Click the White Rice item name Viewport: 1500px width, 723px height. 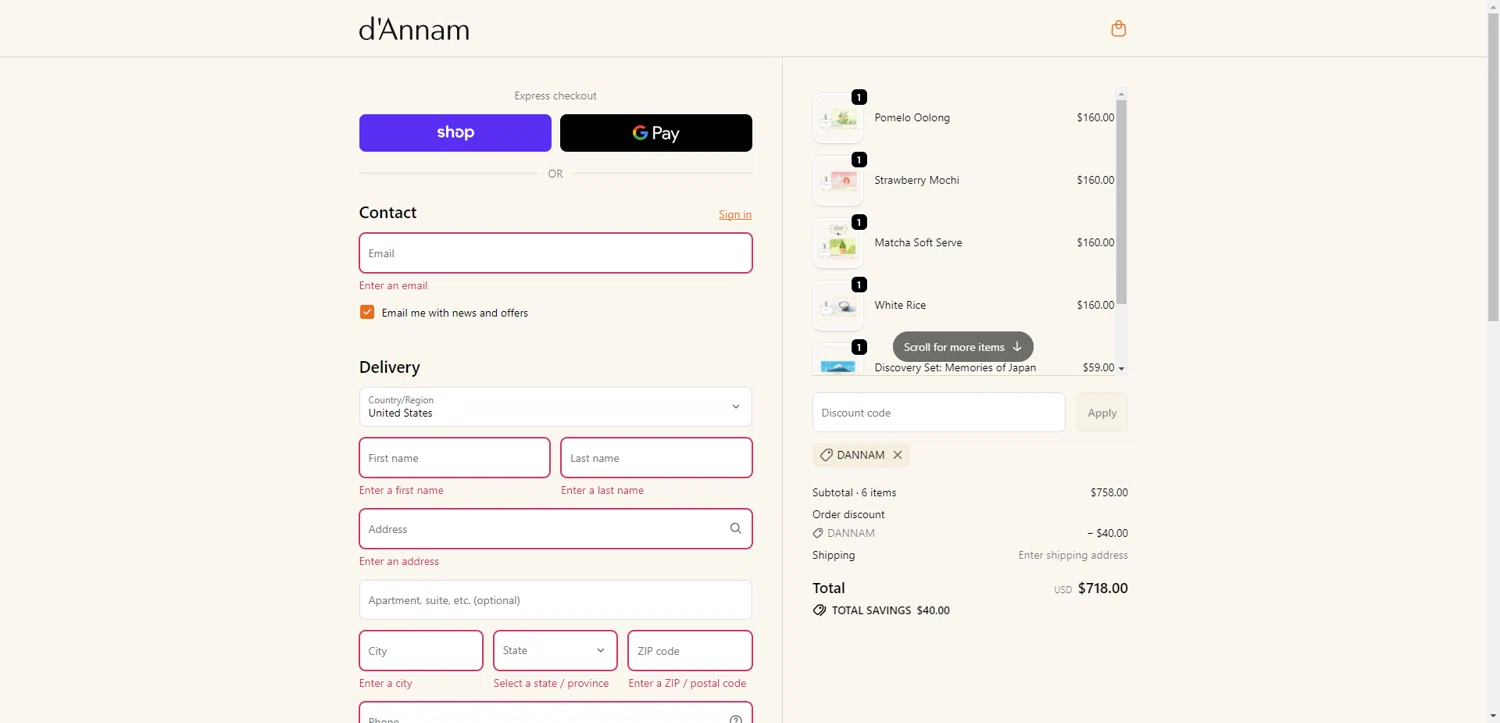pyautogui.click(x=900, y=305)
